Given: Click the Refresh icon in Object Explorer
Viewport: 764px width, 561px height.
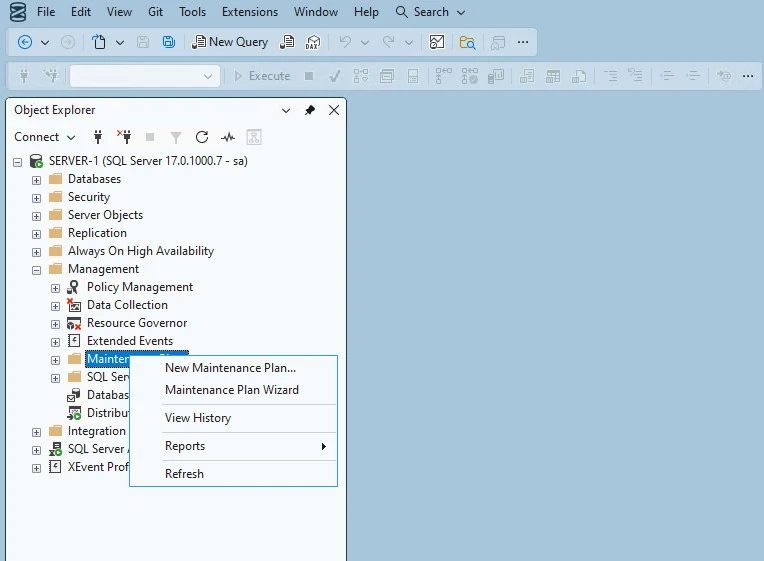Looking at the screenshot, I should (202, 137).
